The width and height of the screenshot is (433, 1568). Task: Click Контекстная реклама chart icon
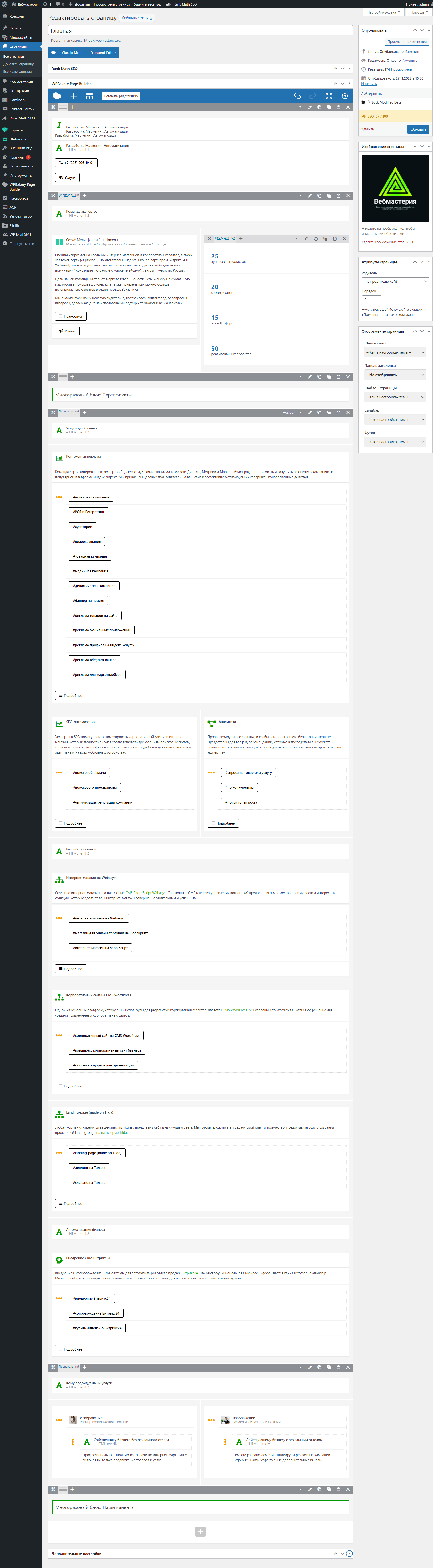[59, 458]
